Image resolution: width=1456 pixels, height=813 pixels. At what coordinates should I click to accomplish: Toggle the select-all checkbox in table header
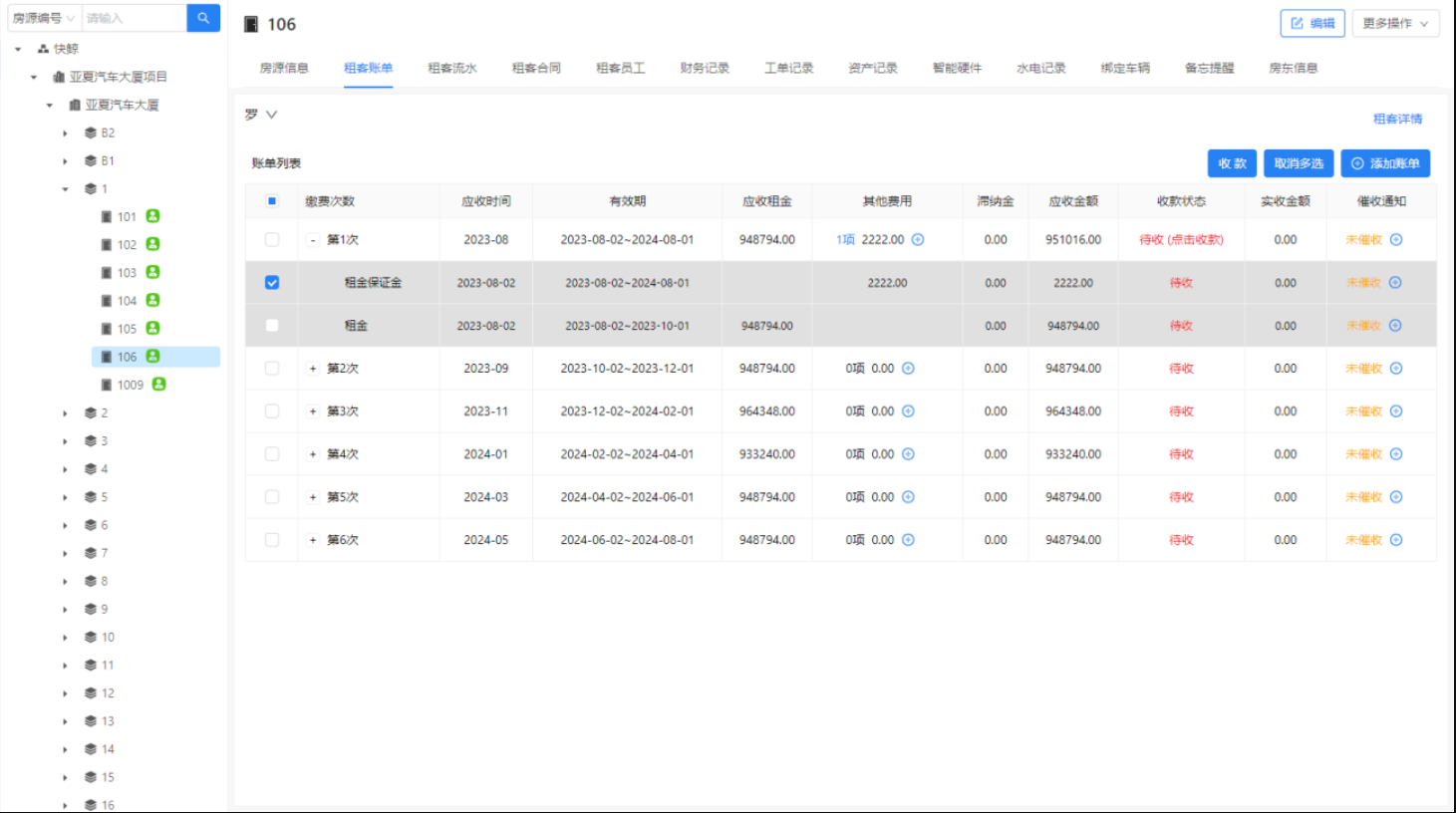[272, 201]
